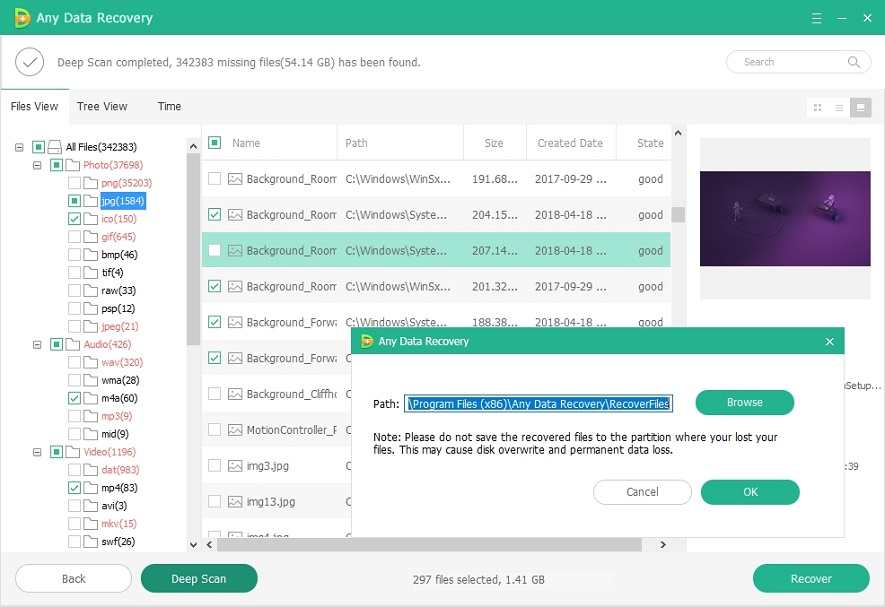The height and width of the screenshot is (607, 885).
Task: Toggle the All Files checkbox
Action: pos(38,147)
